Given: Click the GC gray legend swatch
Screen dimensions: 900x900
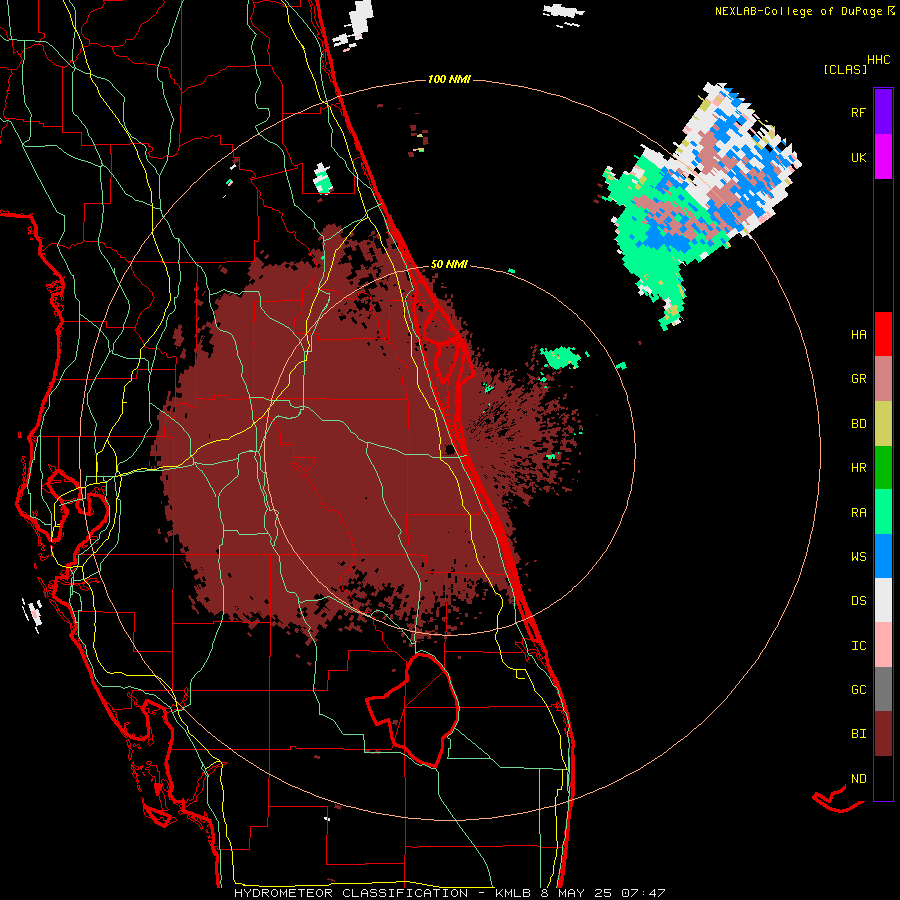Looking at the screenshot, I should click(883, 689).
